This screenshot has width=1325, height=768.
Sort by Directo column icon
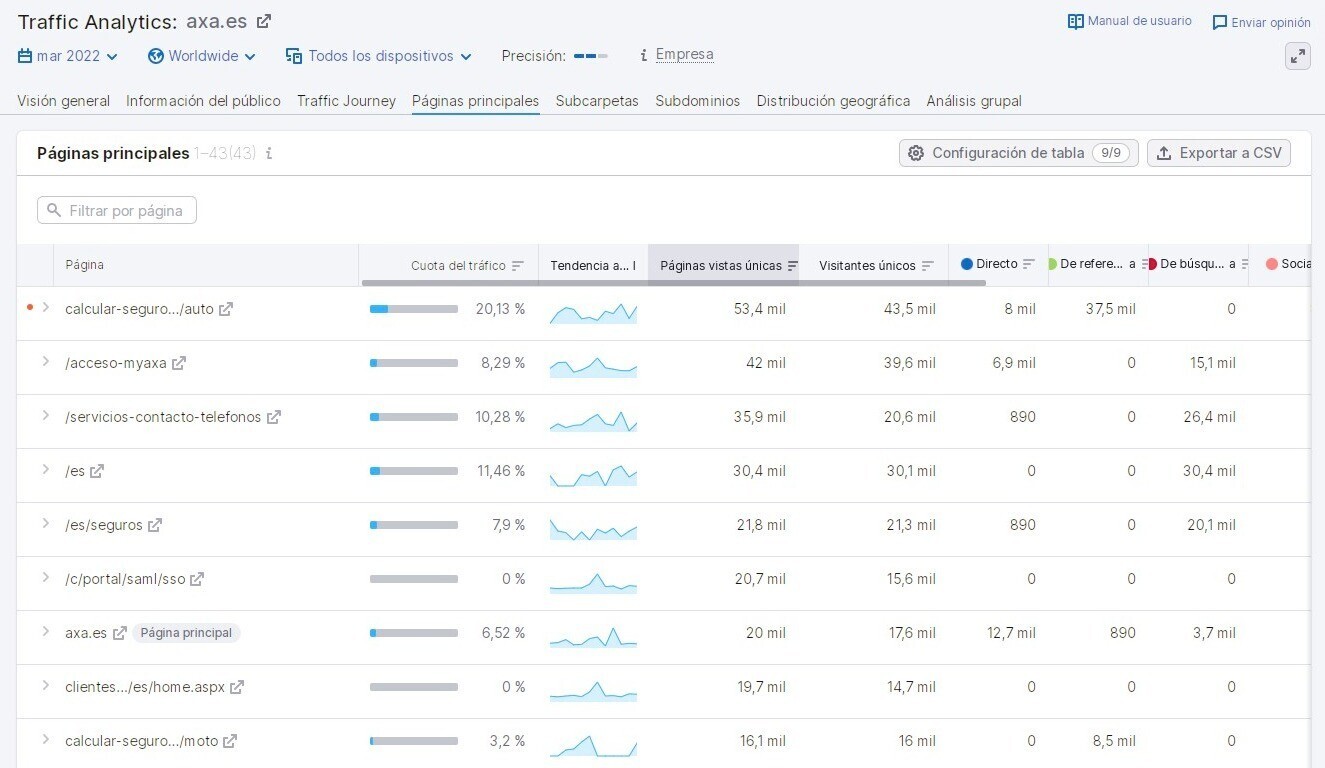tap(1029, 264)
